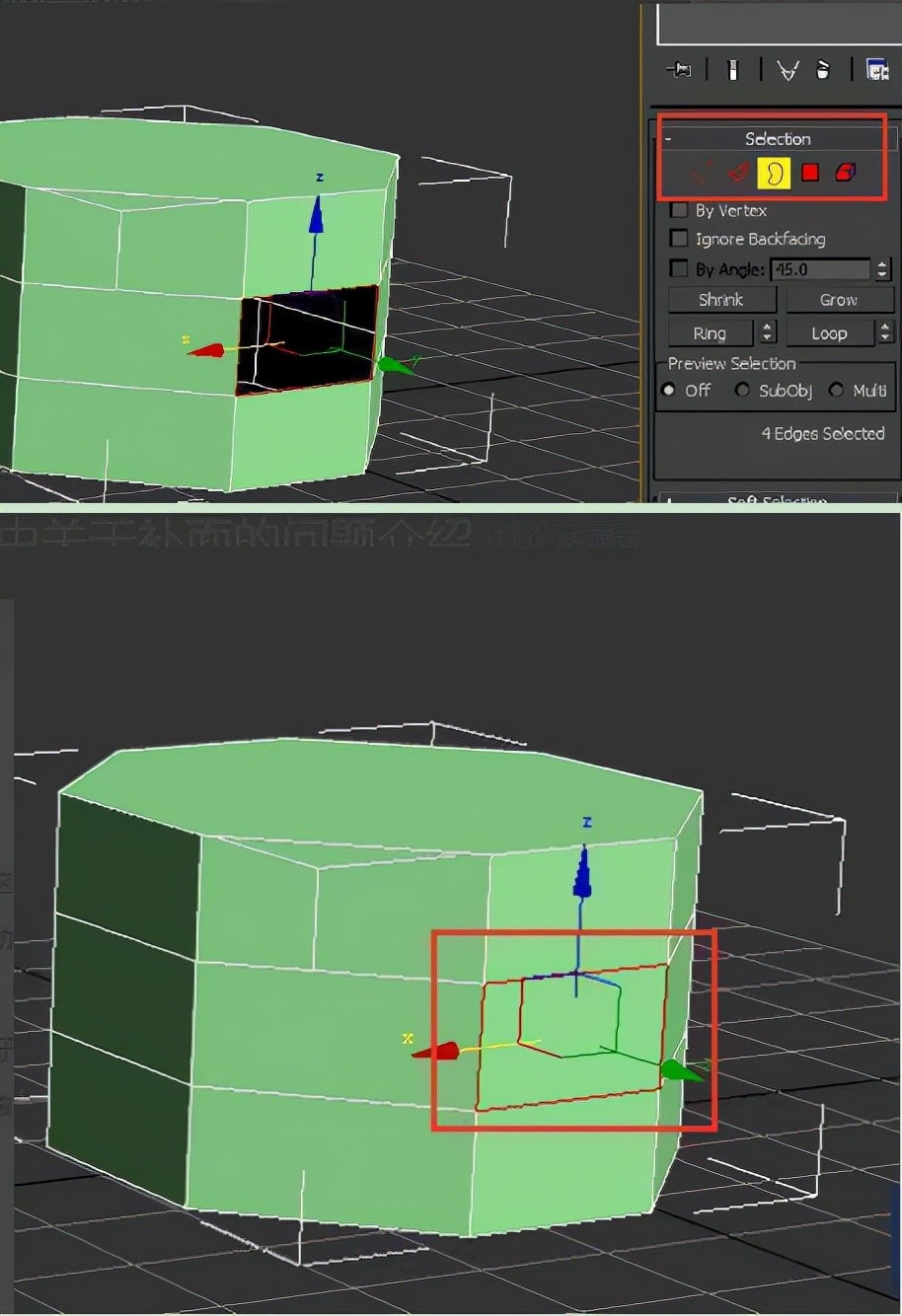Click Remove Modifier trash icon
The image size is (902, 1316).
coord(824,70)
